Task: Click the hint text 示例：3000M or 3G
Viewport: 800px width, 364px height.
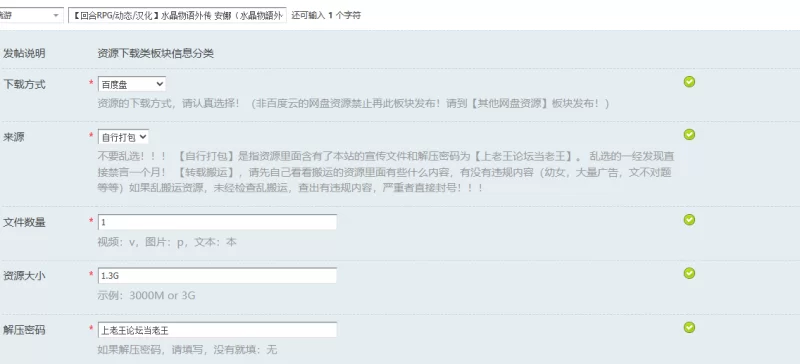Action: tap(146, 296)
